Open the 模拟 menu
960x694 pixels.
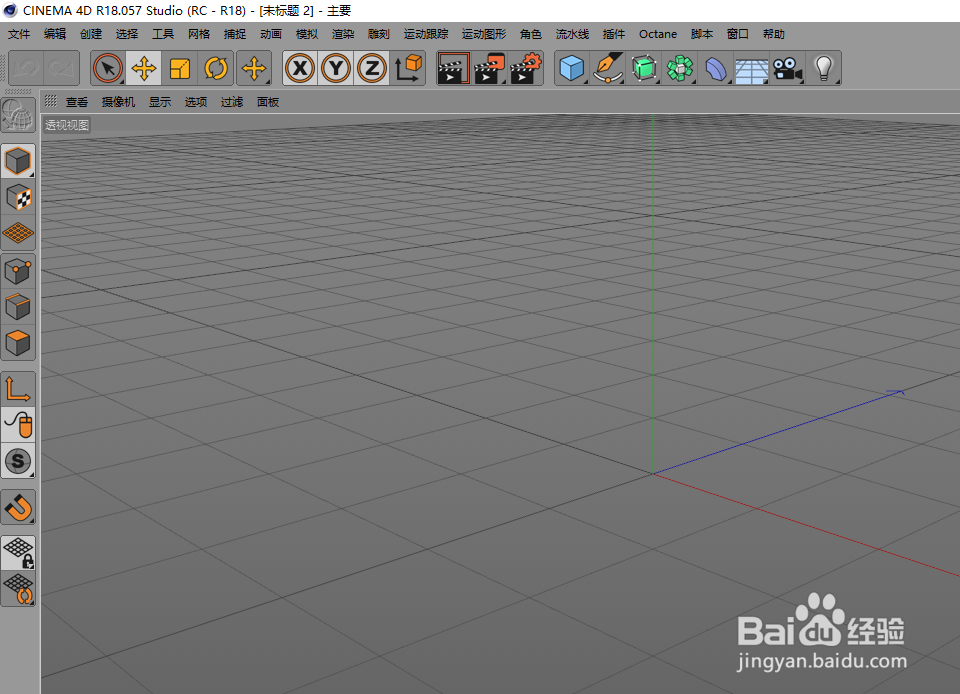[x=307, y=34]
